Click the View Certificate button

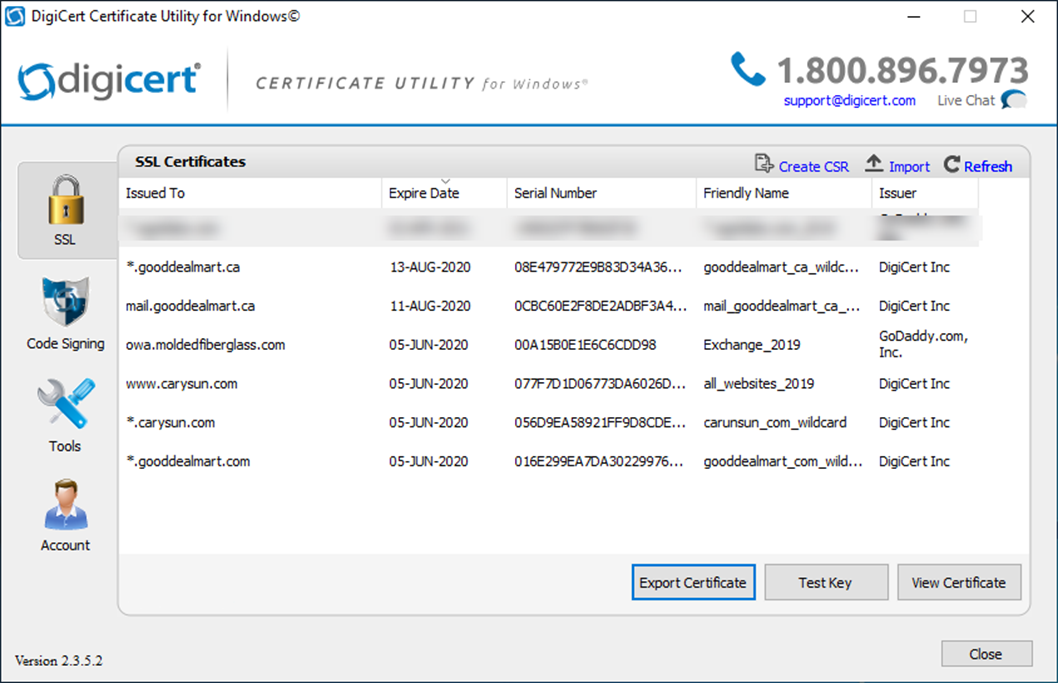pos(959,582)
